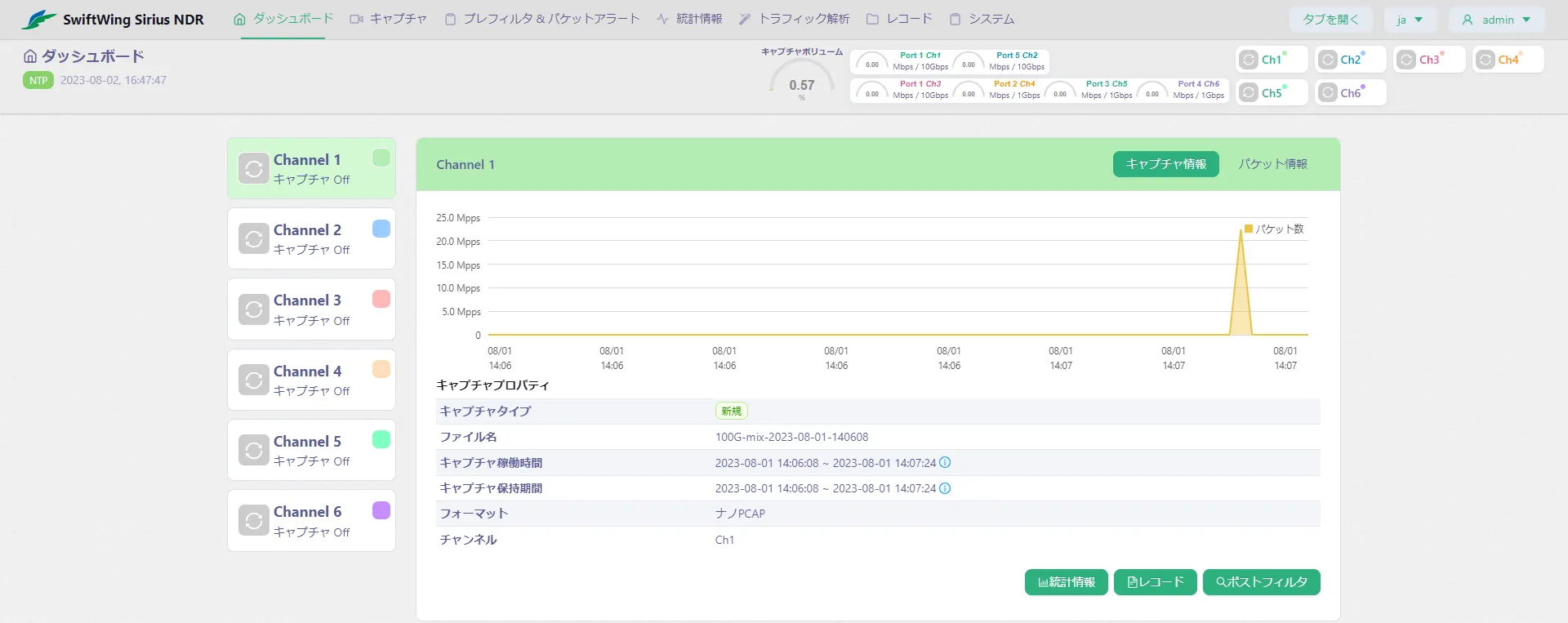Click info icon beside キャプチャ保持期間 value
Screen dimensions: 1568x623
(x=945, y=488)
